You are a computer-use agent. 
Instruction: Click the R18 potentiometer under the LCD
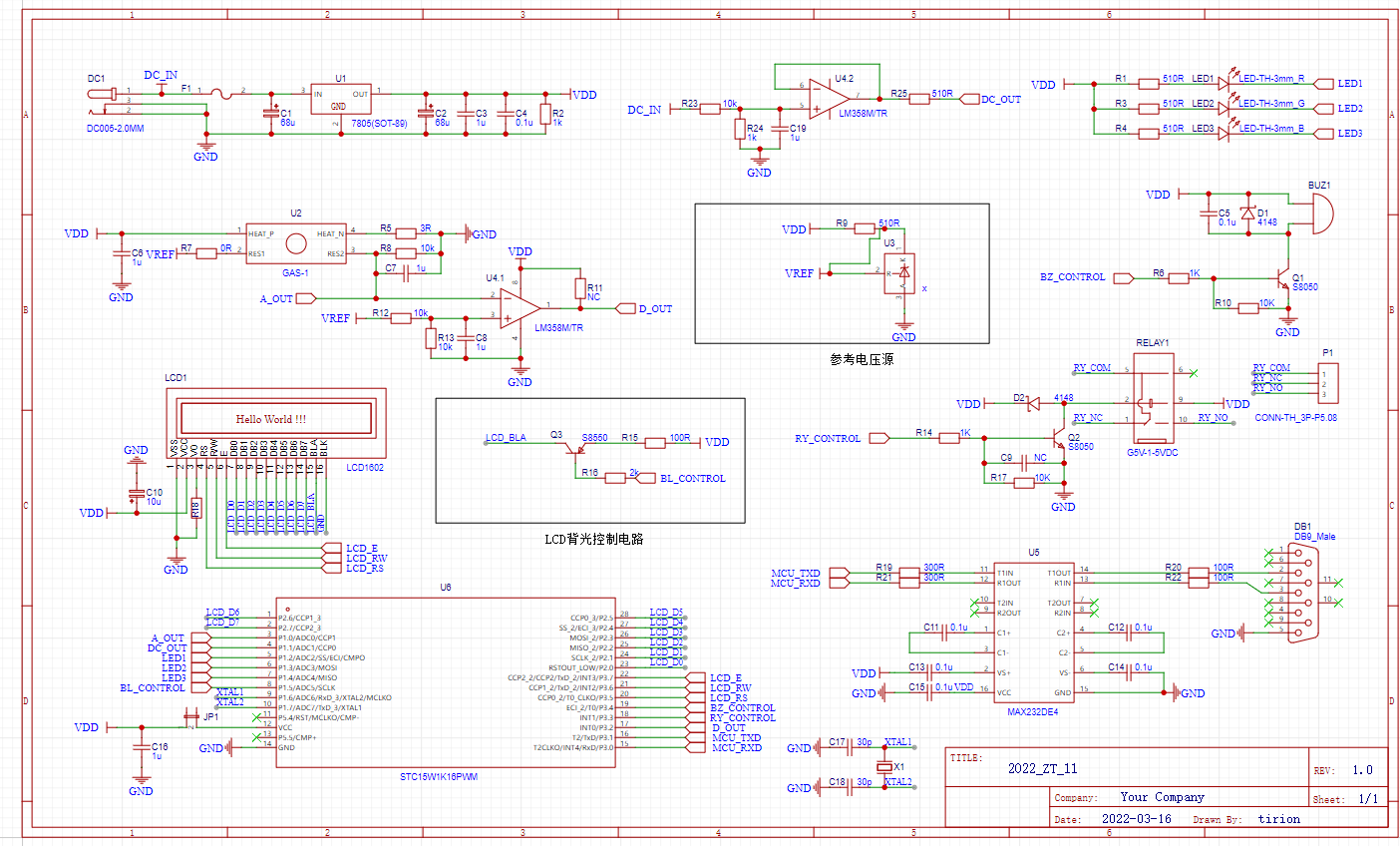pos(195,509)
